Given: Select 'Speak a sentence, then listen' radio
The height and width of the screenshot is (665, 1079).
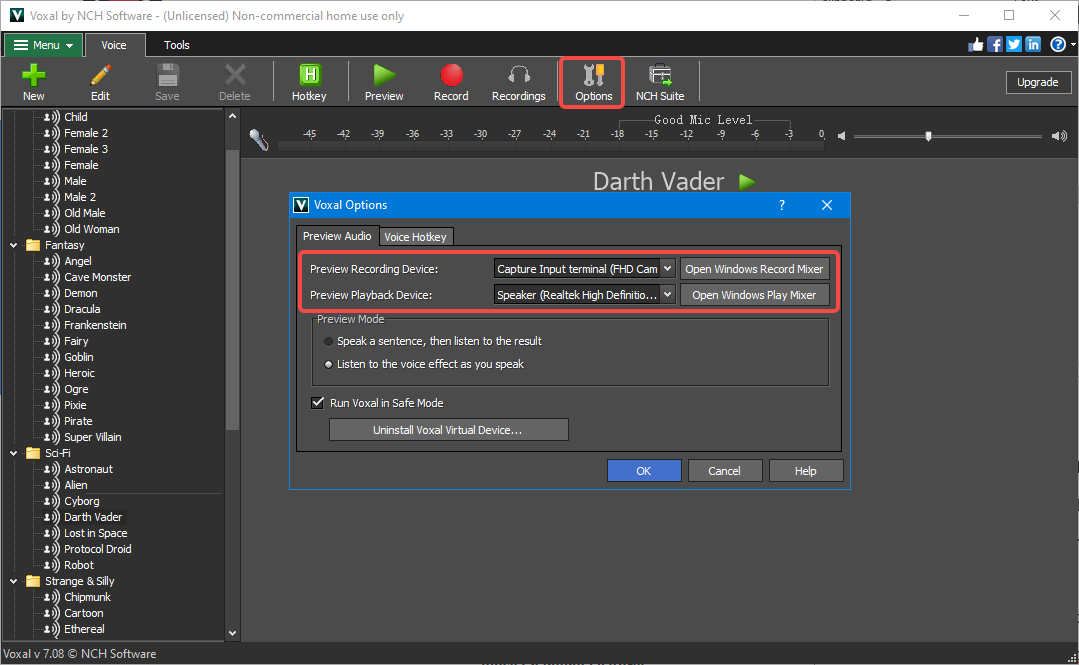Looking at the screenshot, I should pos(329,341).
